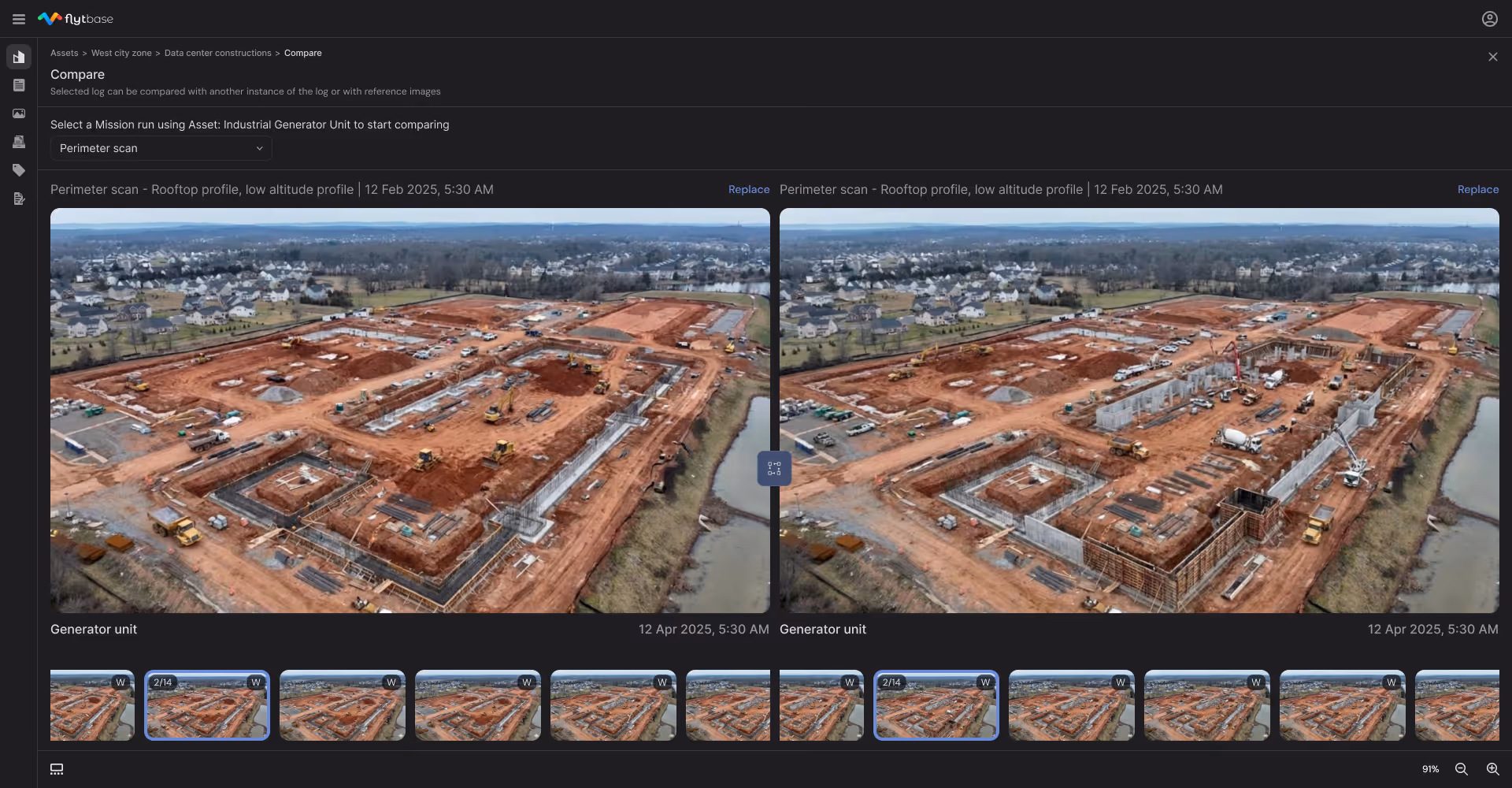Click Replace for the right image
1512x788 pixels.
[x=1478, y=189]
